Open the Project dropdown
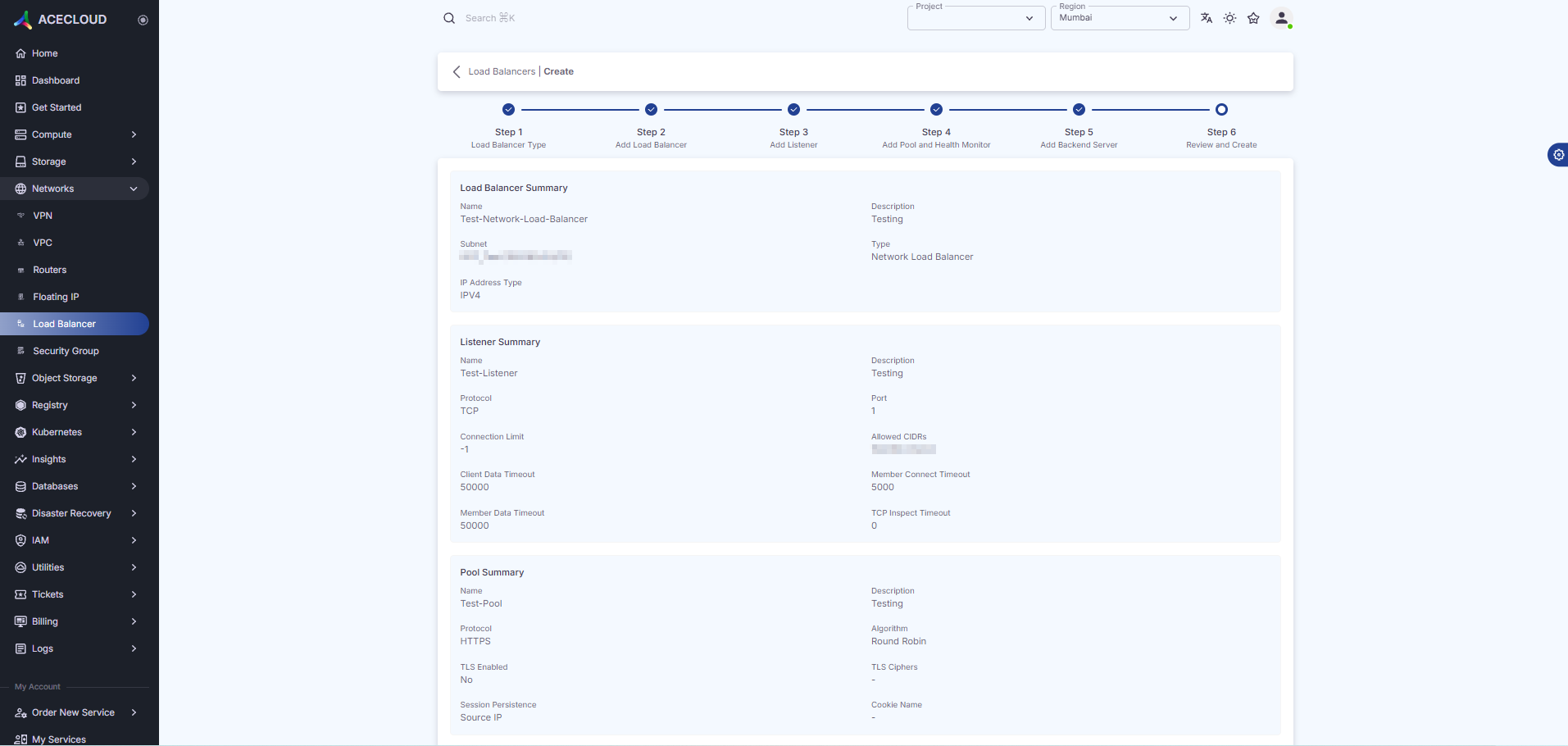 (975, 18)
